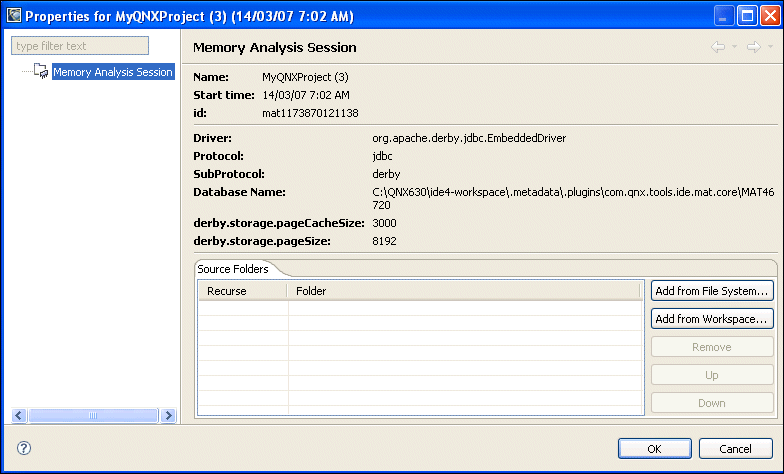The height and width of the screenshot is (474, 784).
Task: Dismiss the dialog with Cancel
Action: coord(735,448)
